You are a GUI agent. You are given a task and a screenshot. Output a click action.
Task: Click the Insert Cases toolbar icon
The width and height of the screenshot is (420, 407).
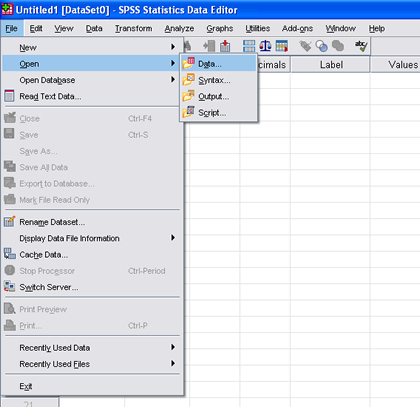tap(209, 46)
